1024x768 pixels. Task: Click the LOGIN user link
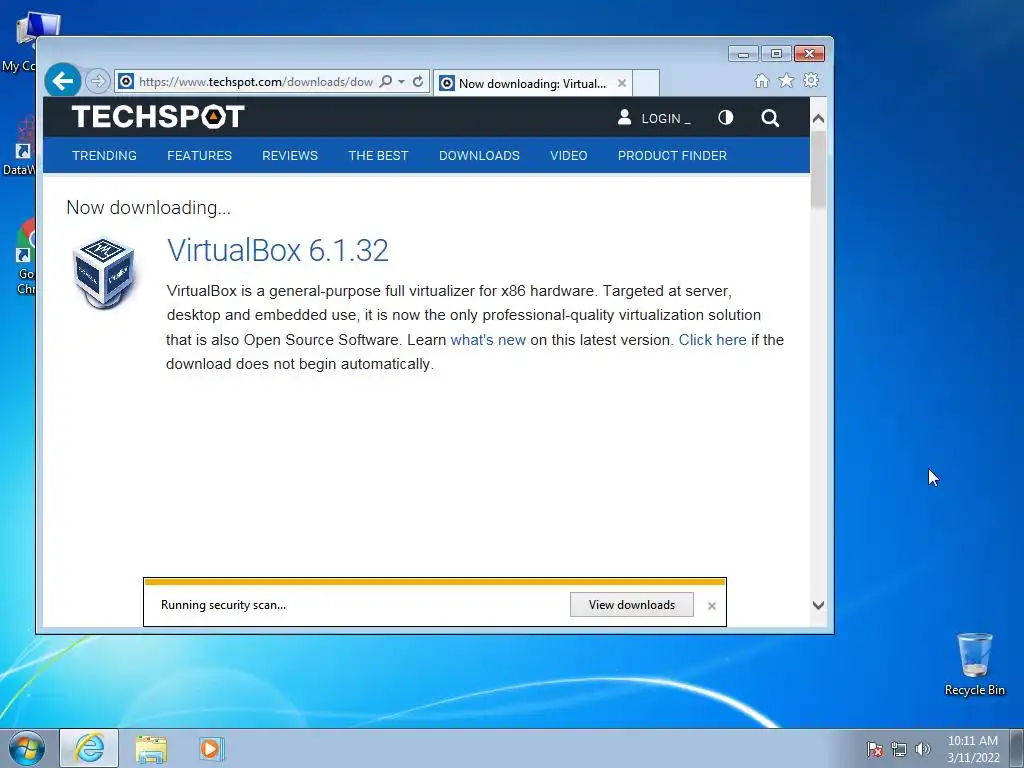click(654, 118)
